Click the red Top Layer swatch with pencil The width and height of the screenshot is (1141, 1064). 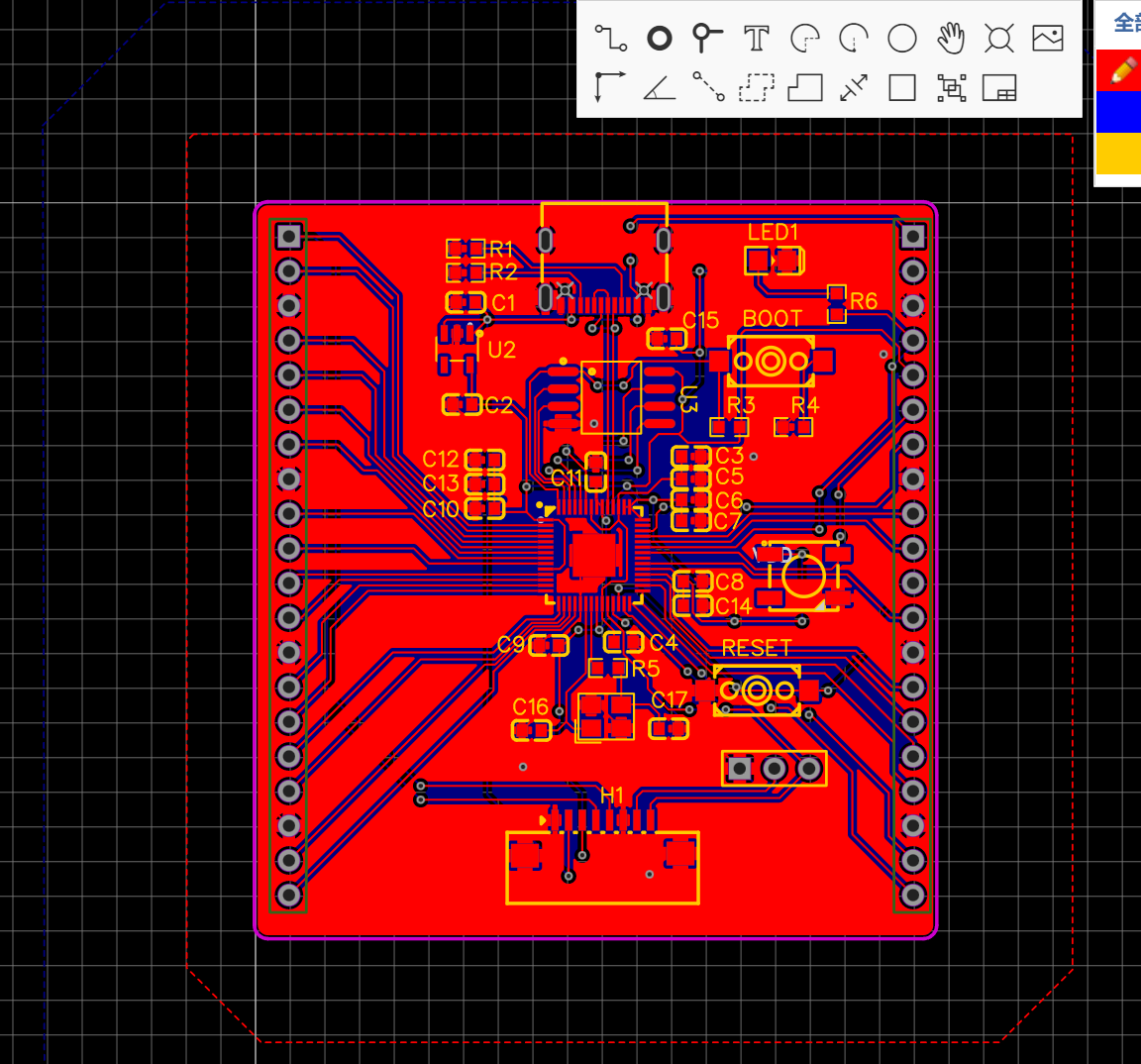pyautogui.click(x=1117, y=70)
